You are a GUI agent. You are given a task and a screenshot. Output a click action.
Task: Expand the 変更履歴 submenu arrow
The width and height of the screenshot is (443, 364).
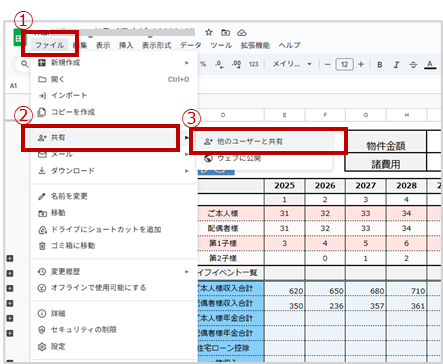[187, 272]
